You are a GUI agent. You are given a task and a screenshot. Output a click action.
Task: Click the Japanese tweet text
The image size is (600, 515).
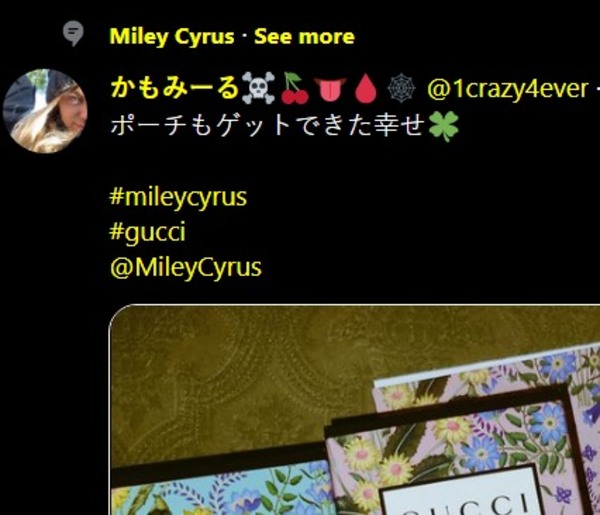268,125
